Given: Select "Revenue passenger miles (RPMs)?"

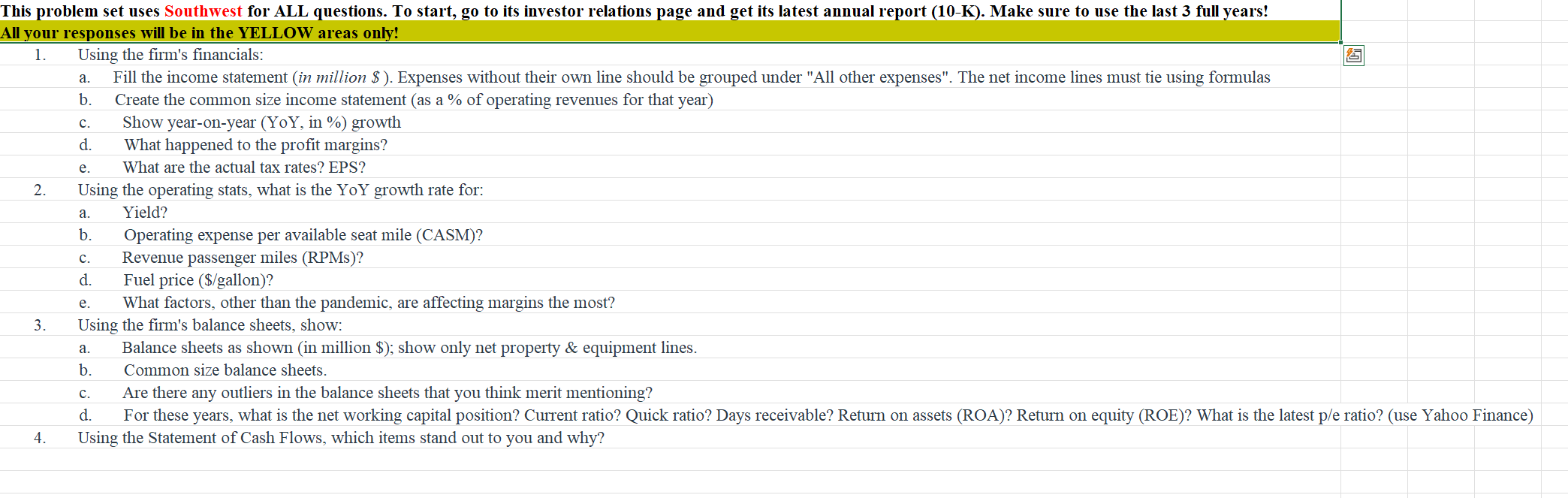Looking at the screenshot, I should pyautogui.click(x=243, y=258).
